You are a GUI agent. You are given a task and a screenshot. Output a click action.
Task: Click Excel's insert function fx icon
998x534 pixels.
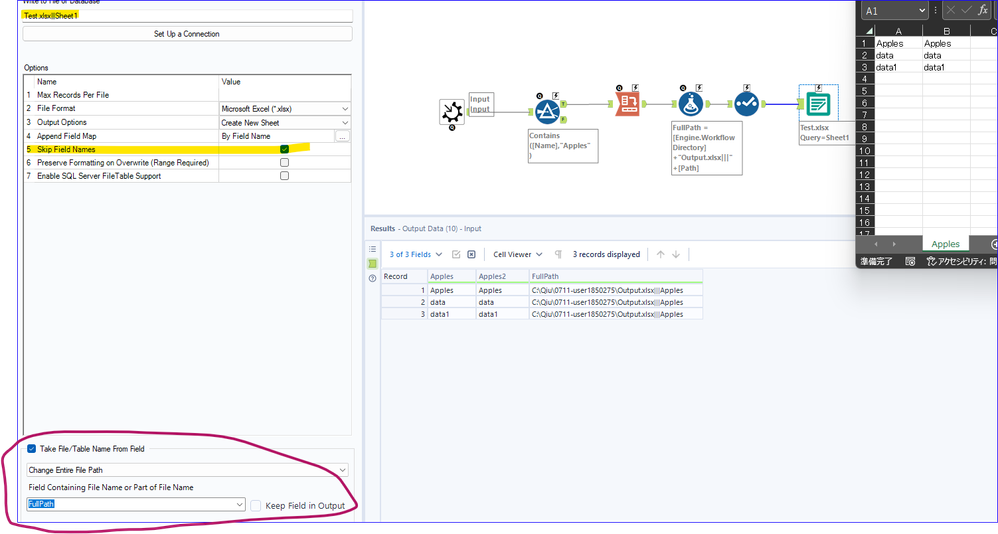[x=983, y=10]
